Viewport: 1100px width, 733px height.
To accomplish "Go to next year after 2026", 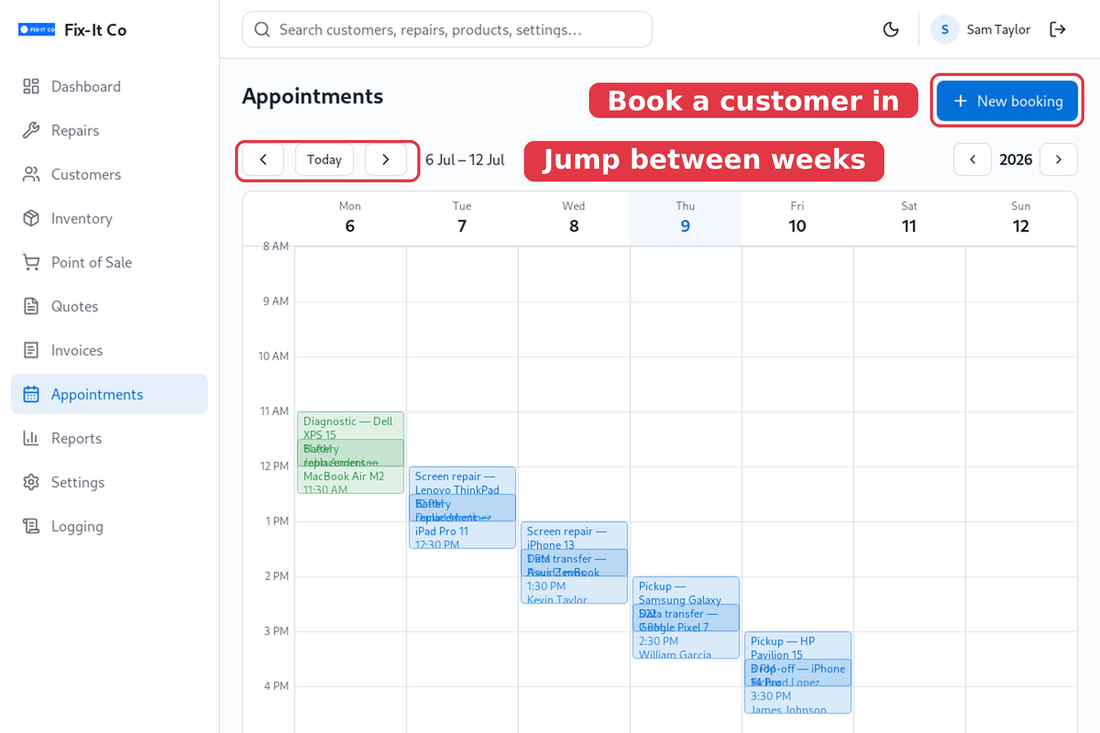I will coord(1059,160).
